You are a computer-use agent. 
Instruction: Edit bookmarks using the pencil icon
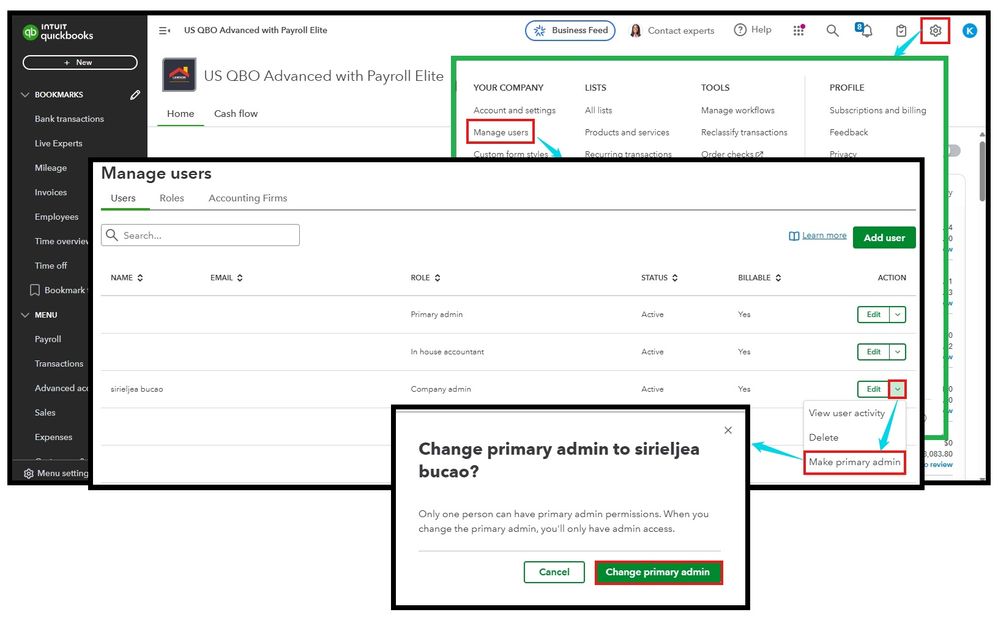pos(135,95)
